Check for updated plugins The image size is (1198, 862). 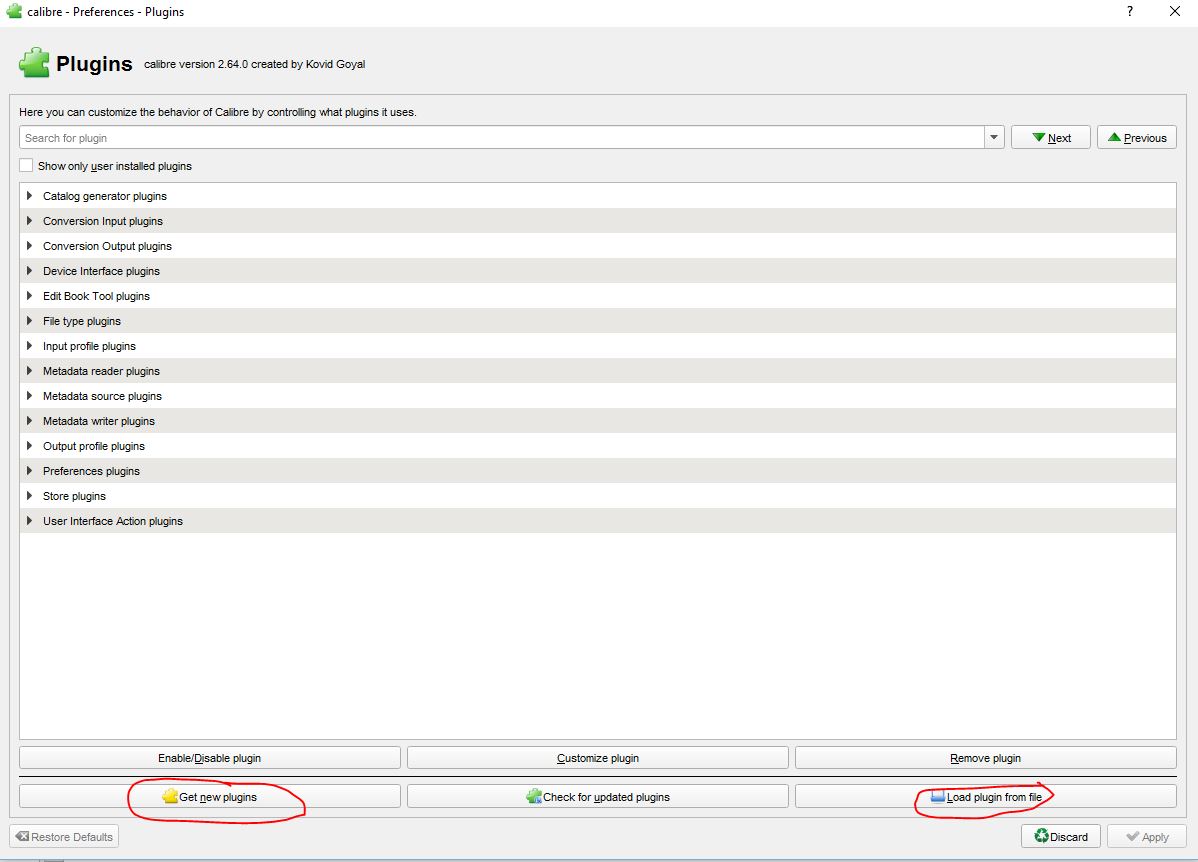point(597,796)
